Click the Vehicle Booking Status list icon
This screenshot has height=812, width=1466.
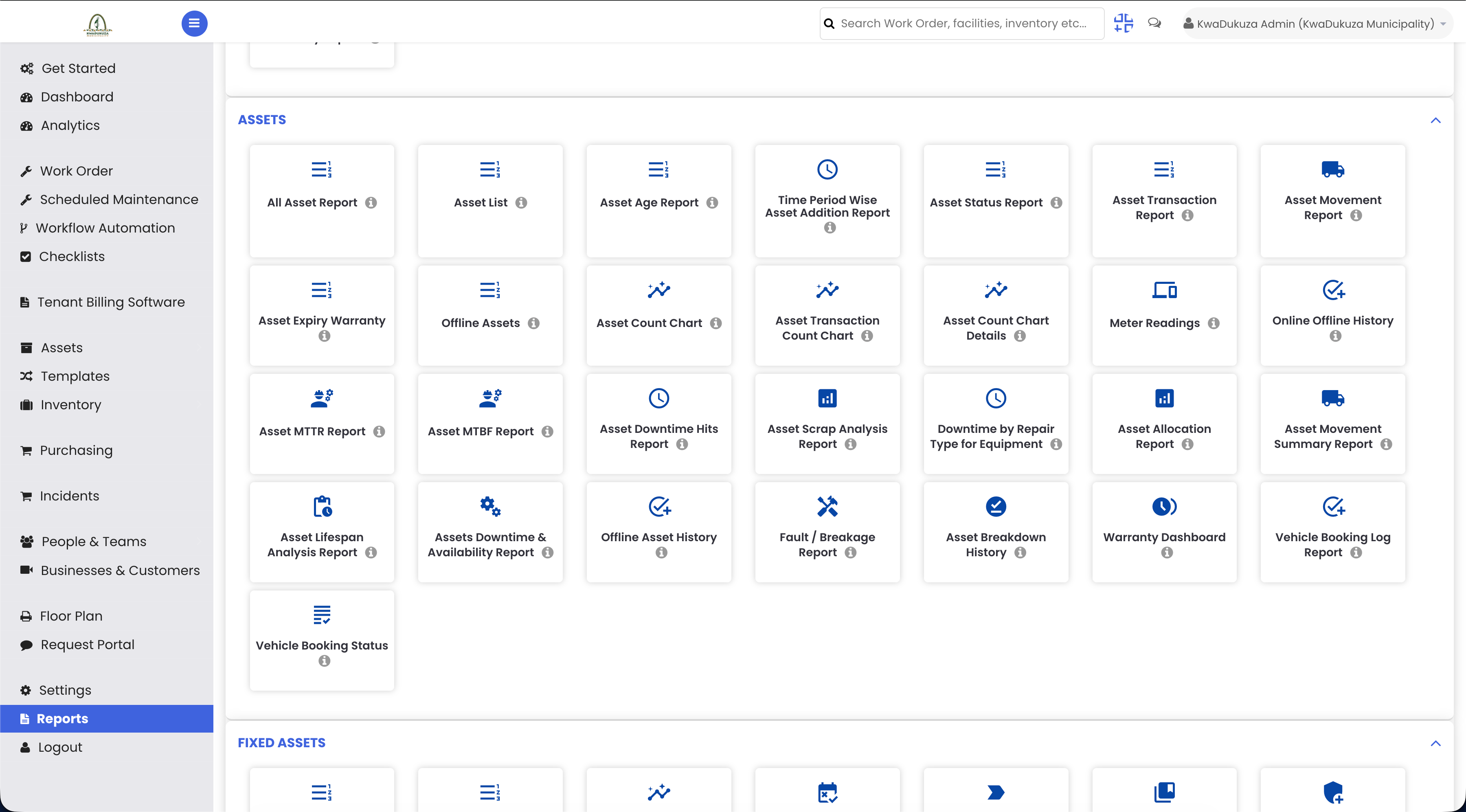tap(322, 614)
